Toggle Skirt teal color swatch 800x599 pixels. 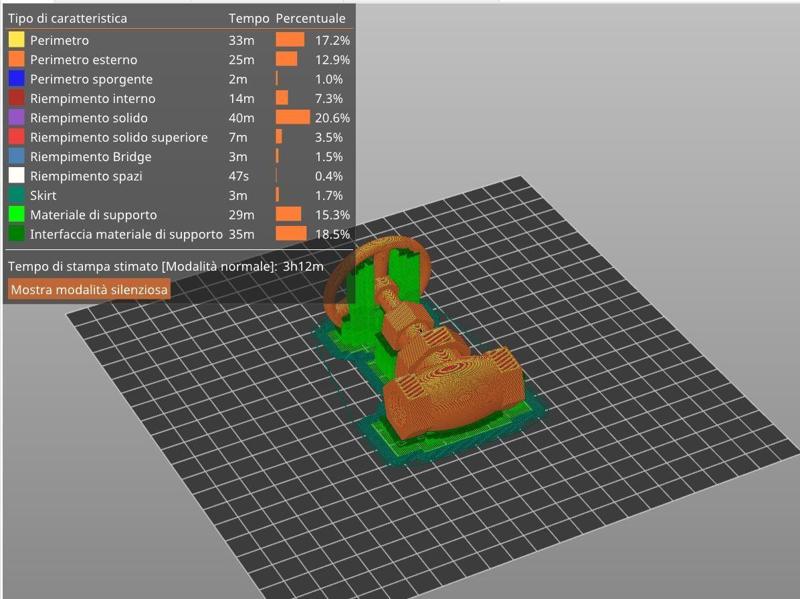pyautogui.click(x=16, y=195)
